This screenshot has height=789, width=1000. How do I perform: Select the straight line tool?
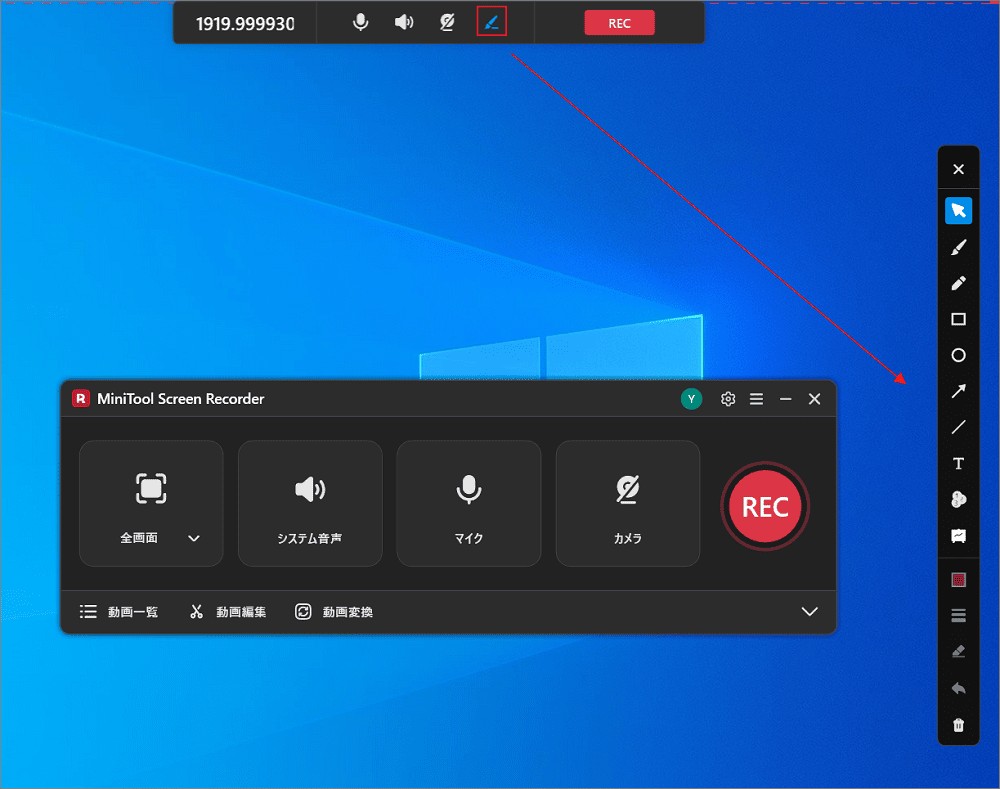tap(958, 427)
